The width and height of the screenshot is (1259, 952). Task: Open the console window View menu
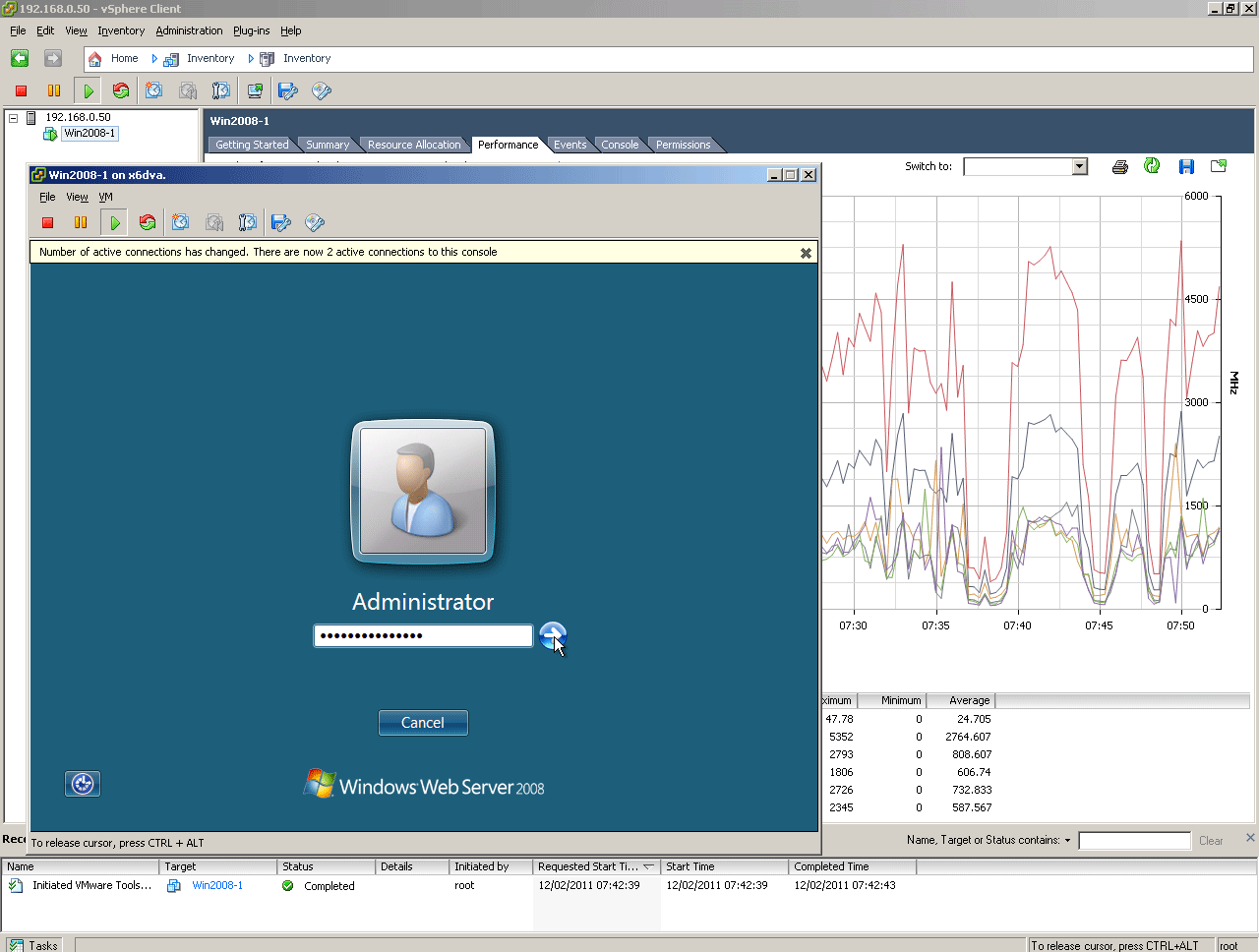[x=77, y=198]
